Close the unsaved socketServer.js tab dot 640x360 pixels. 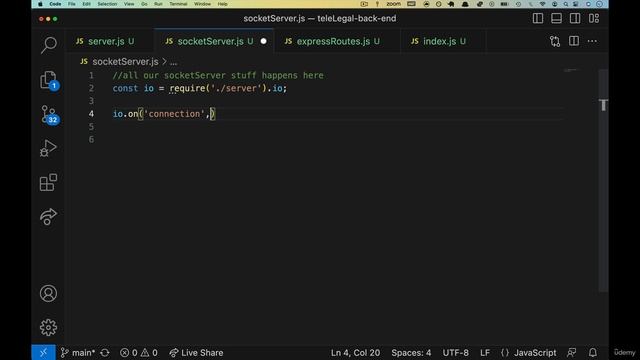click(264, 41)
